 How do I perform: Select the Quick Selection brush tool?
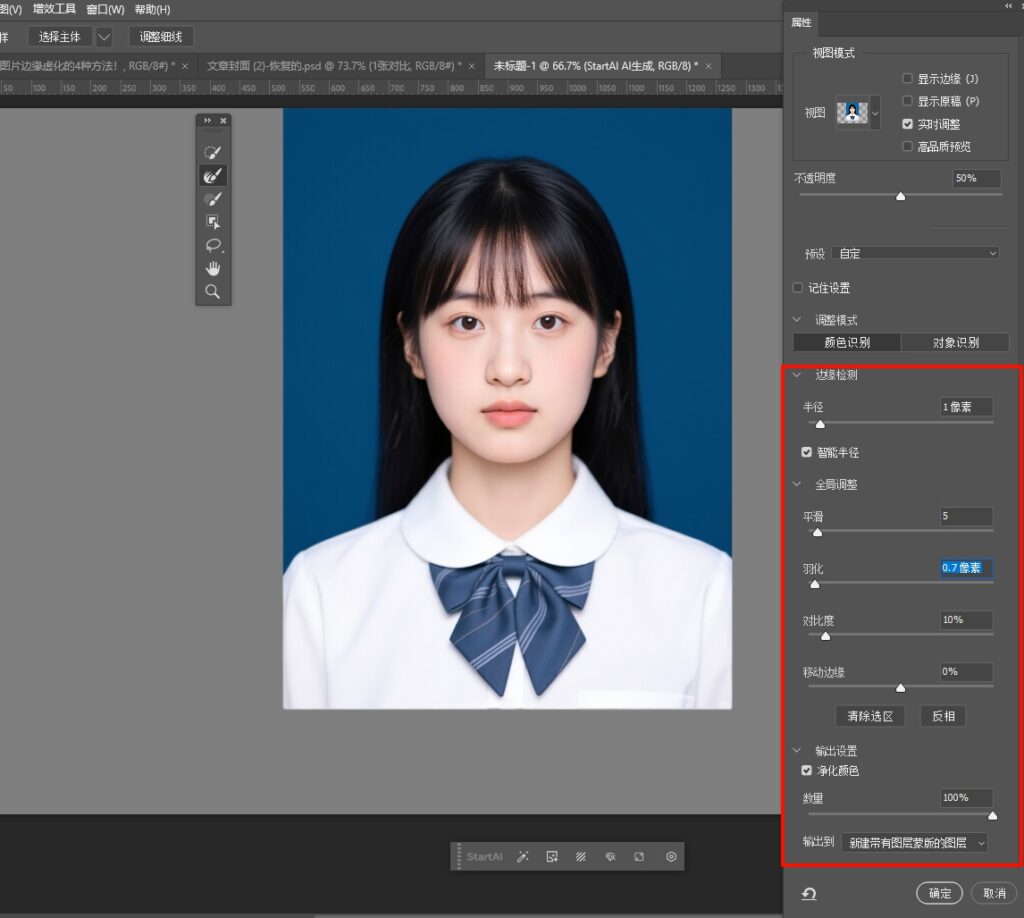[x=212, y=152]
